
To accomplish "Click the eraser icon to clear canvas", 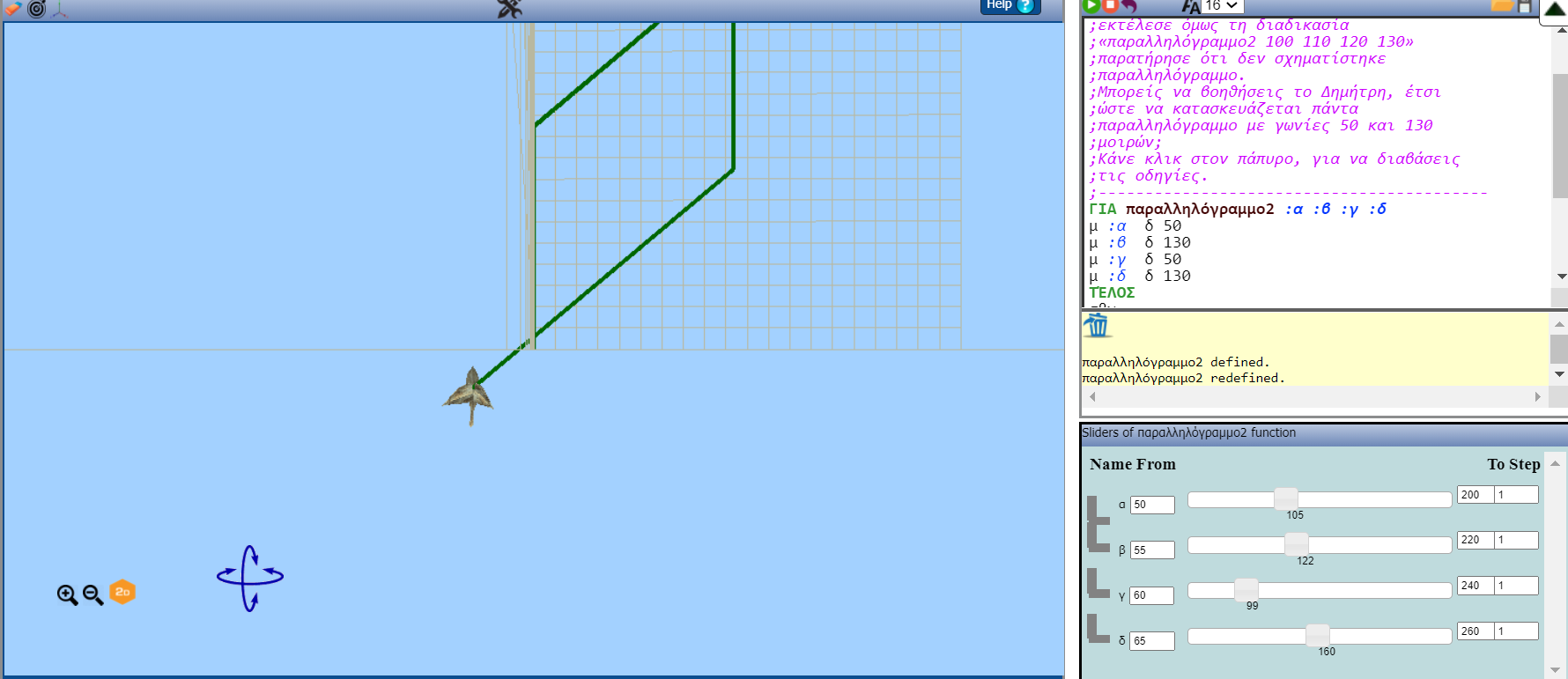I will [x=12, y=8].
